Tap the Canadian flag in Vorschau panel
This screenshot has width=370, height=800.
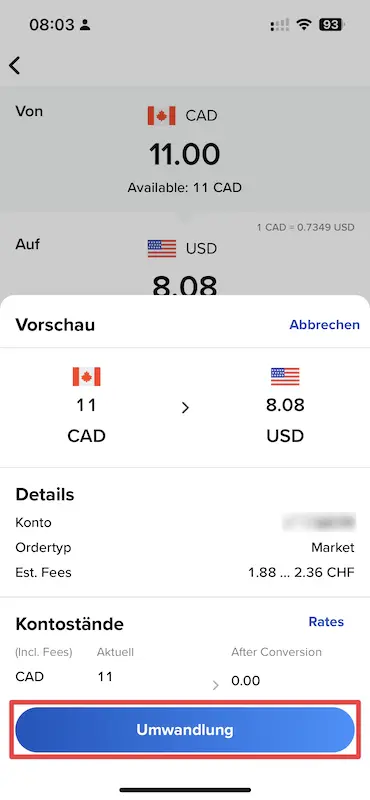[86, 377]
